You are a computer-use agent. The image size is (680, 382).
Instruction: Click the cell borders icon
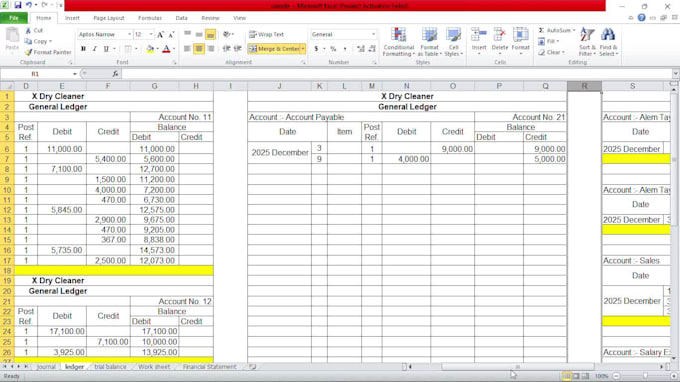pos(128,49)
